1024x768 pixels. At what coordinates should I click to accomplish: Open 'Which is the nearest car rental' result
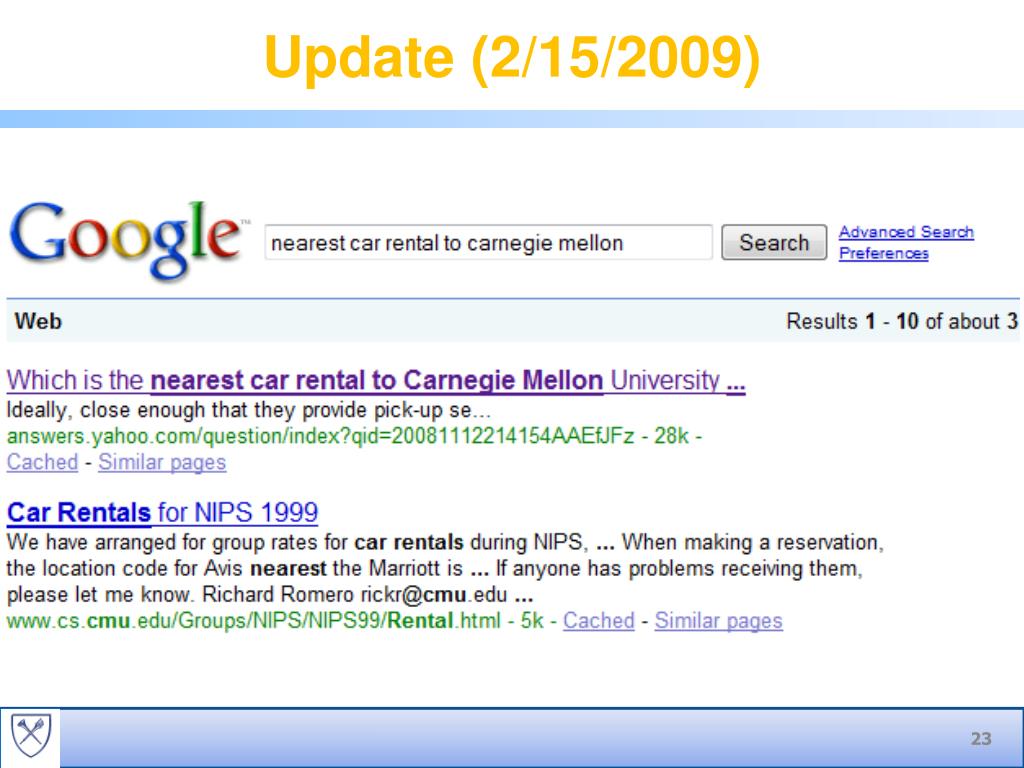(x=376, y=380)
